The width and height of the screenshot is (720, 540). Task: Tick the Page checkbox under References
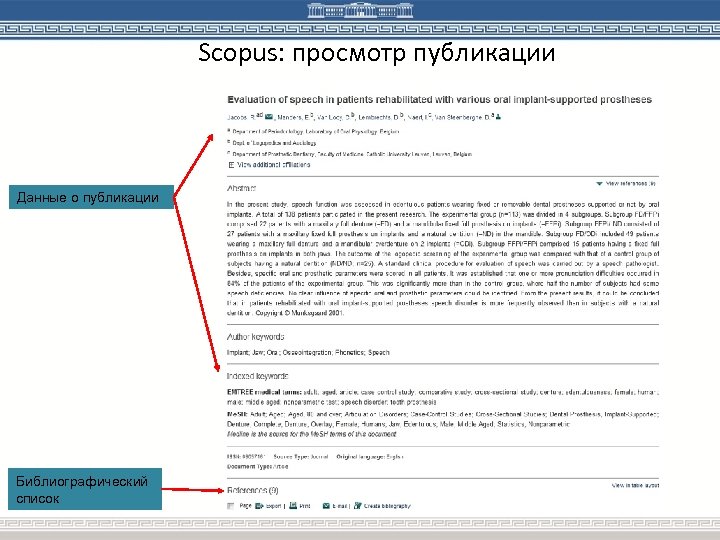[231, 506]
